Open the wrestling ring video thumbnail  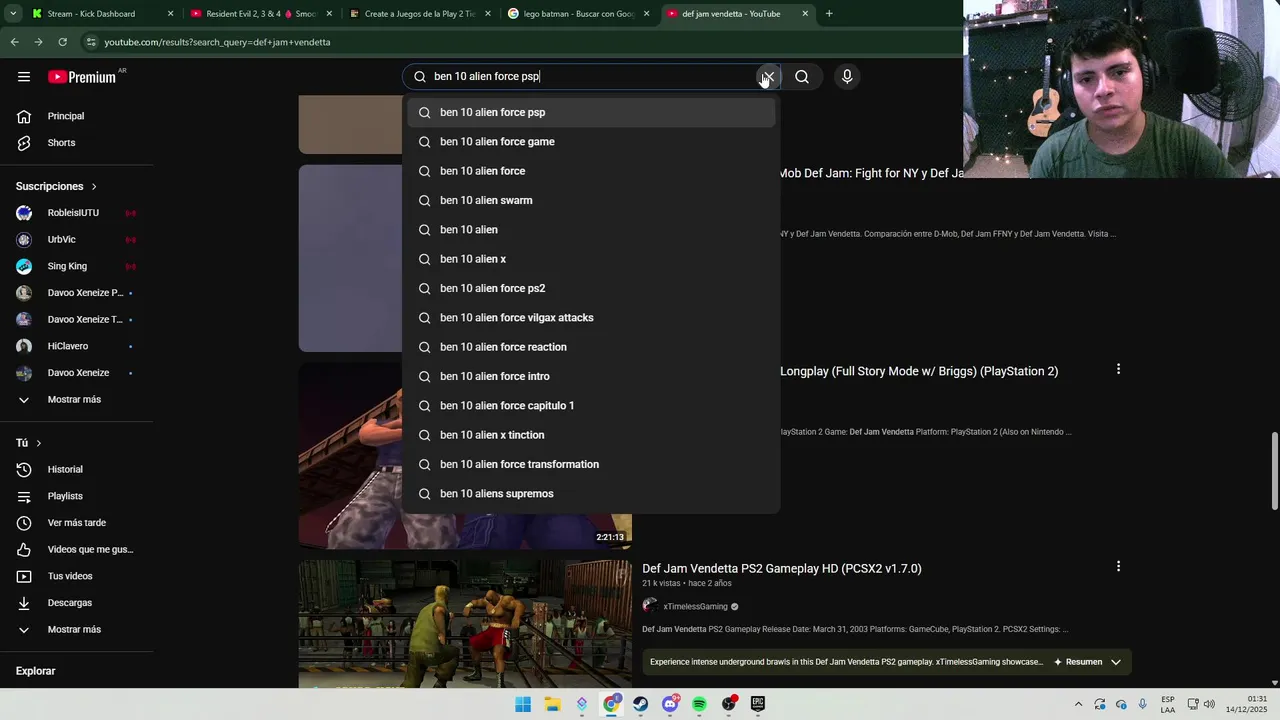coord(465,624)
